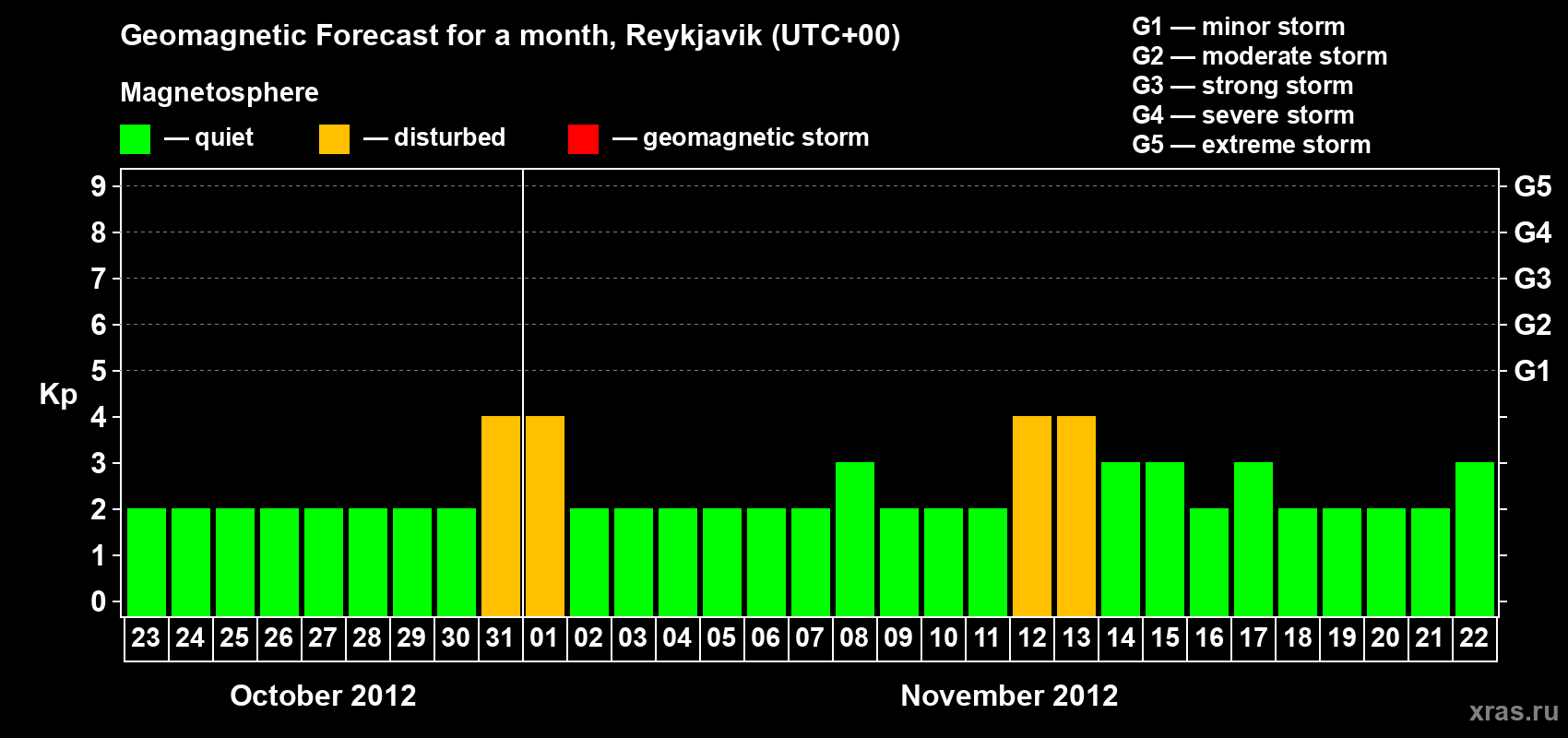Screen dimensions: 1568x738
Task: Click the green bar for October 27
Action: (324, 562)
